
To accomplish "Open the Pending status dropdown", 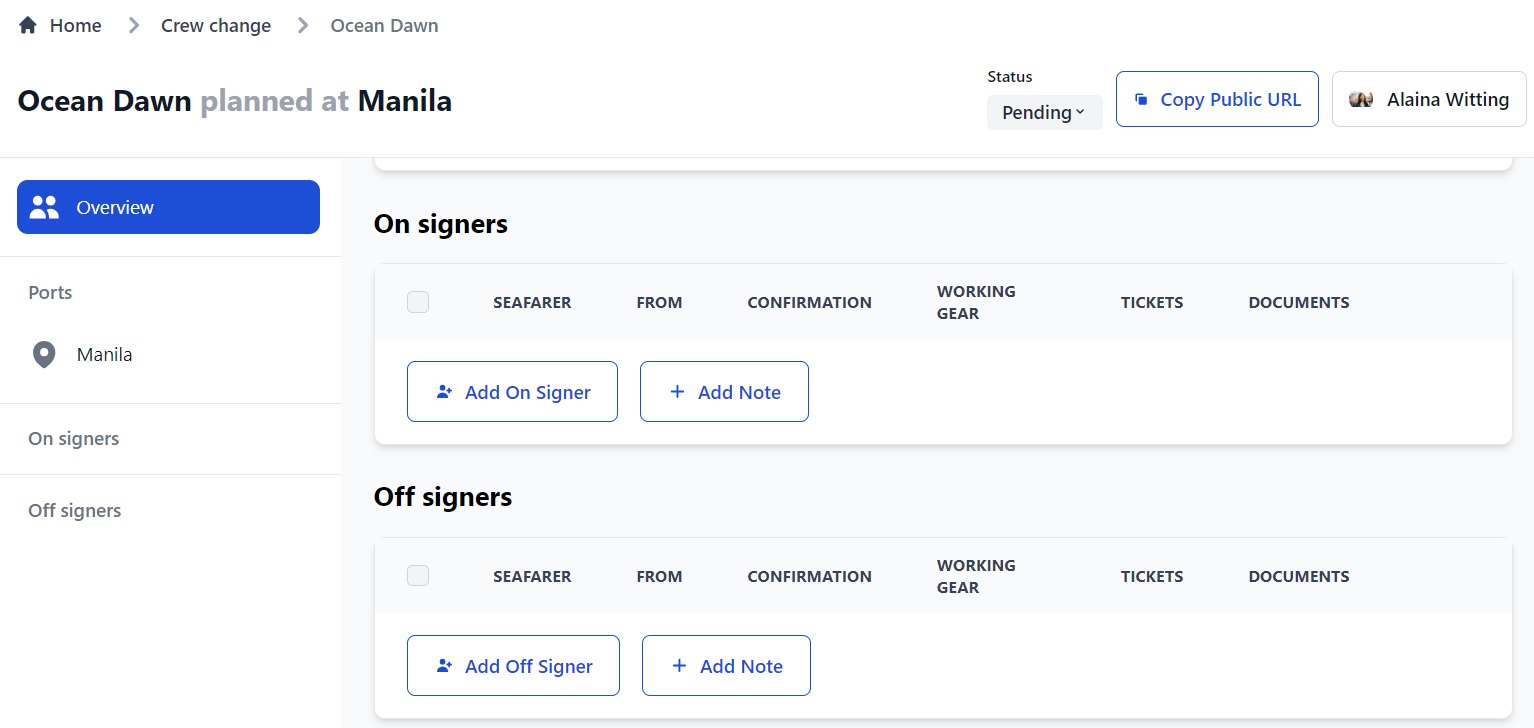I will 1044,112.
